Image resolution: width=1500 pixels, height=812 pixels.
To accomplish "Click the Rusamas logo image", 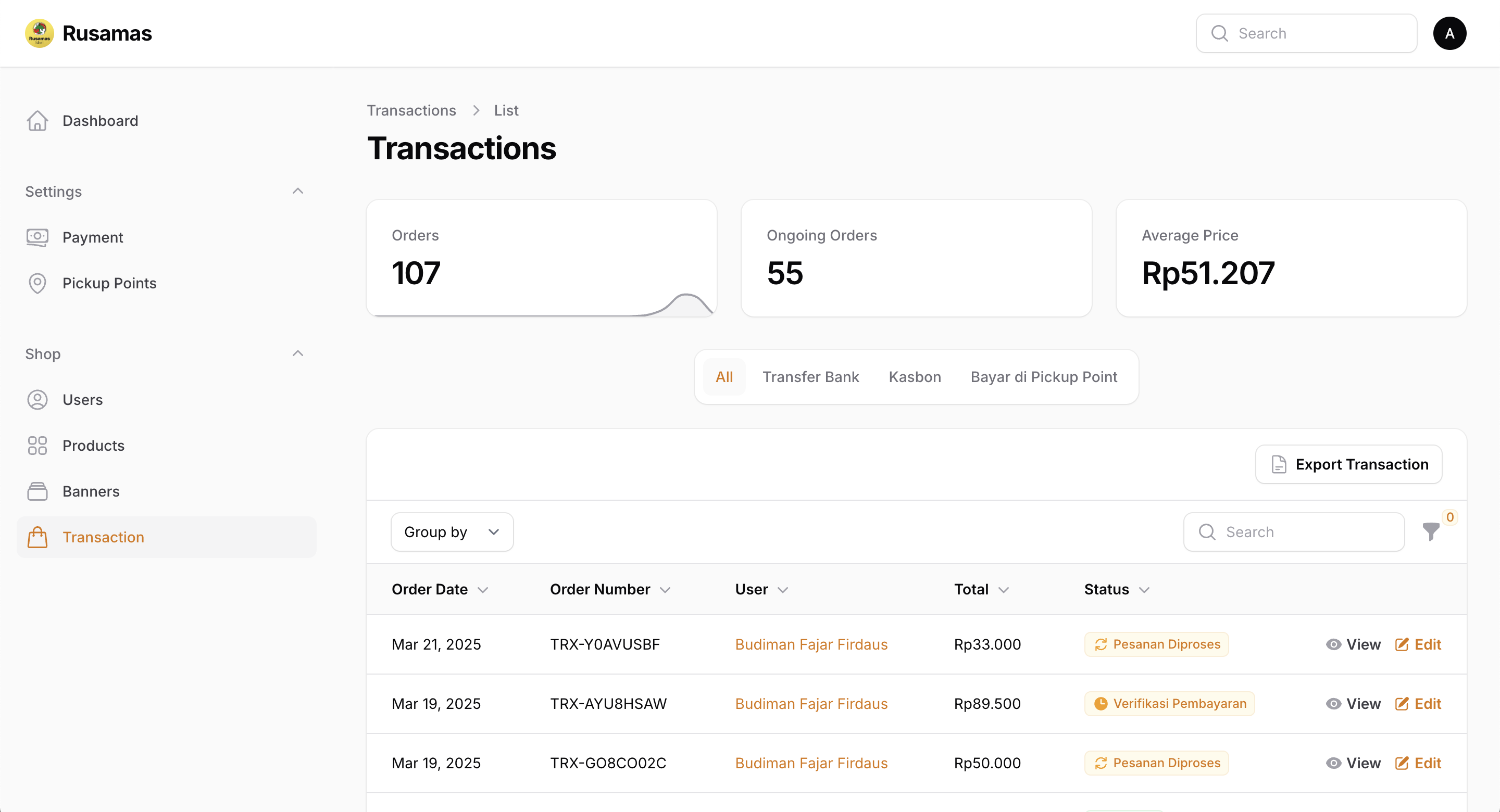I will point(39,33).
